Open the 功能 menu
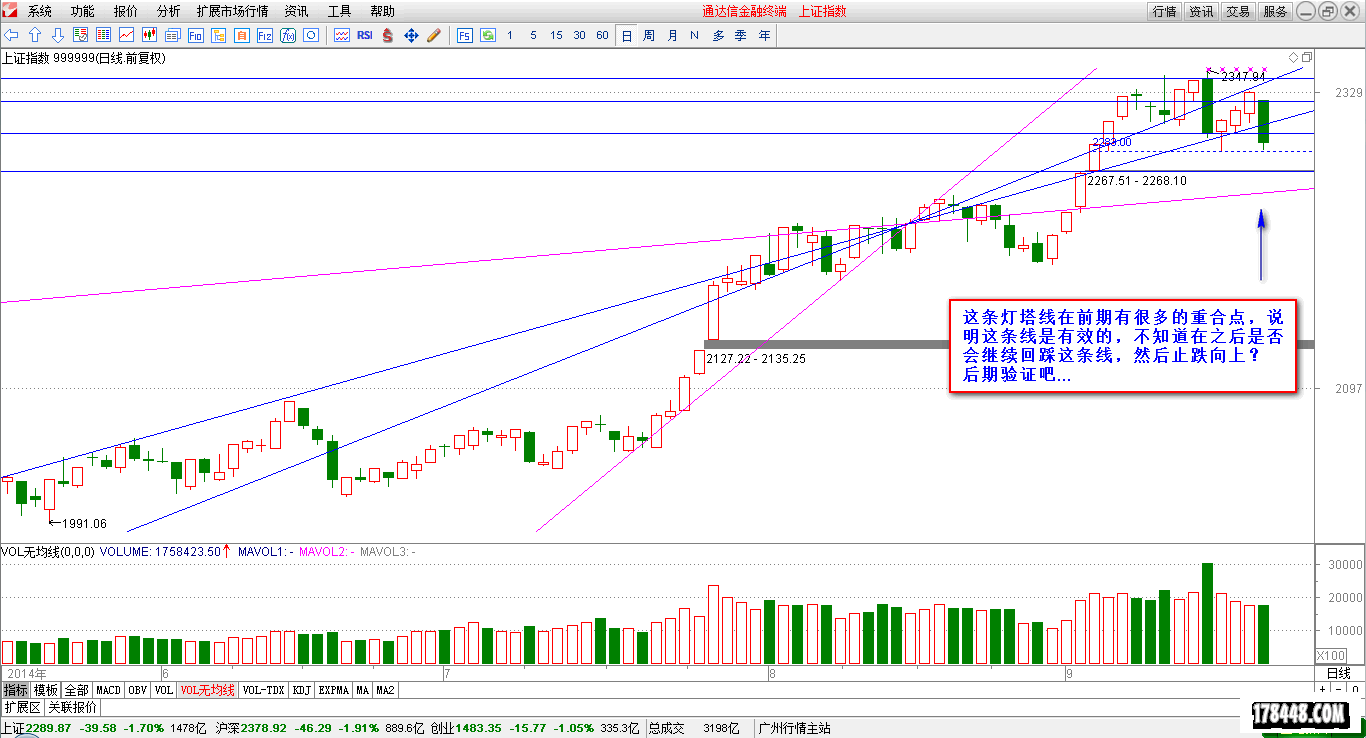The height and width of the screenshot is (738, 1366). [x=83, y=11]
